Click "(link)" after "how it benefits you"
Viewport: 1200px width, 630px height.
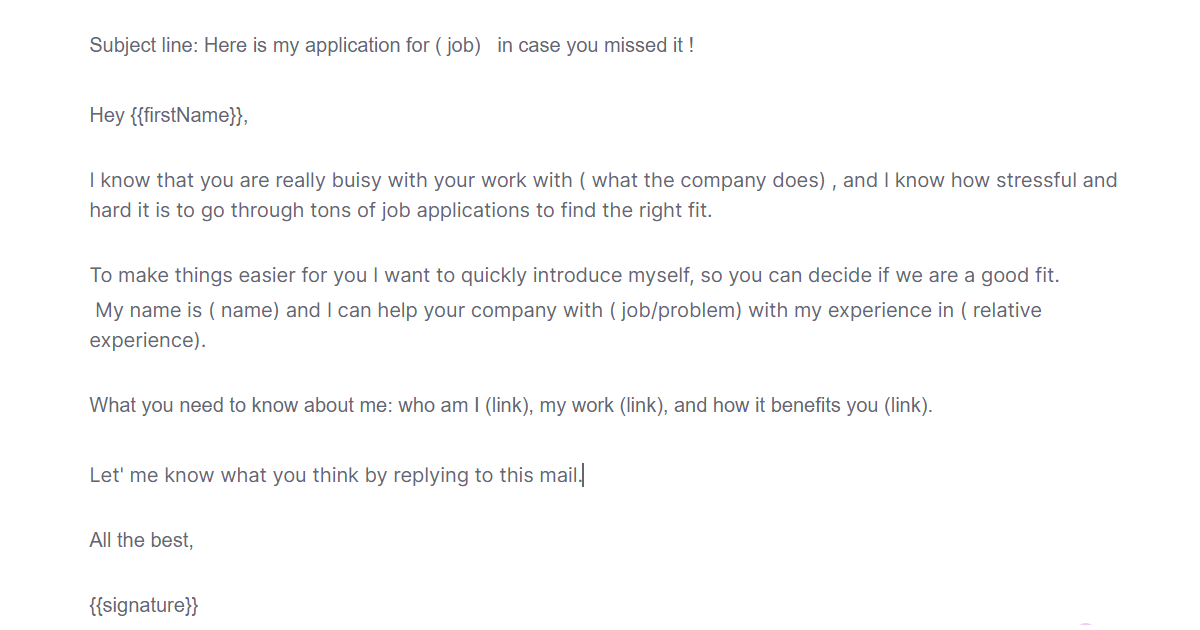coord(908,406)
